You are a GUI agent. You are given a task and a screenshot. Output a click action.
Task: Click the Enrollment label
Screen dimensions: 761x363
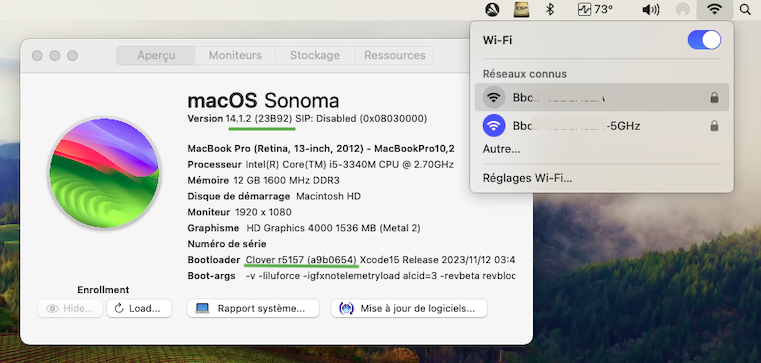pyautogui.click(x=103, y=290)
